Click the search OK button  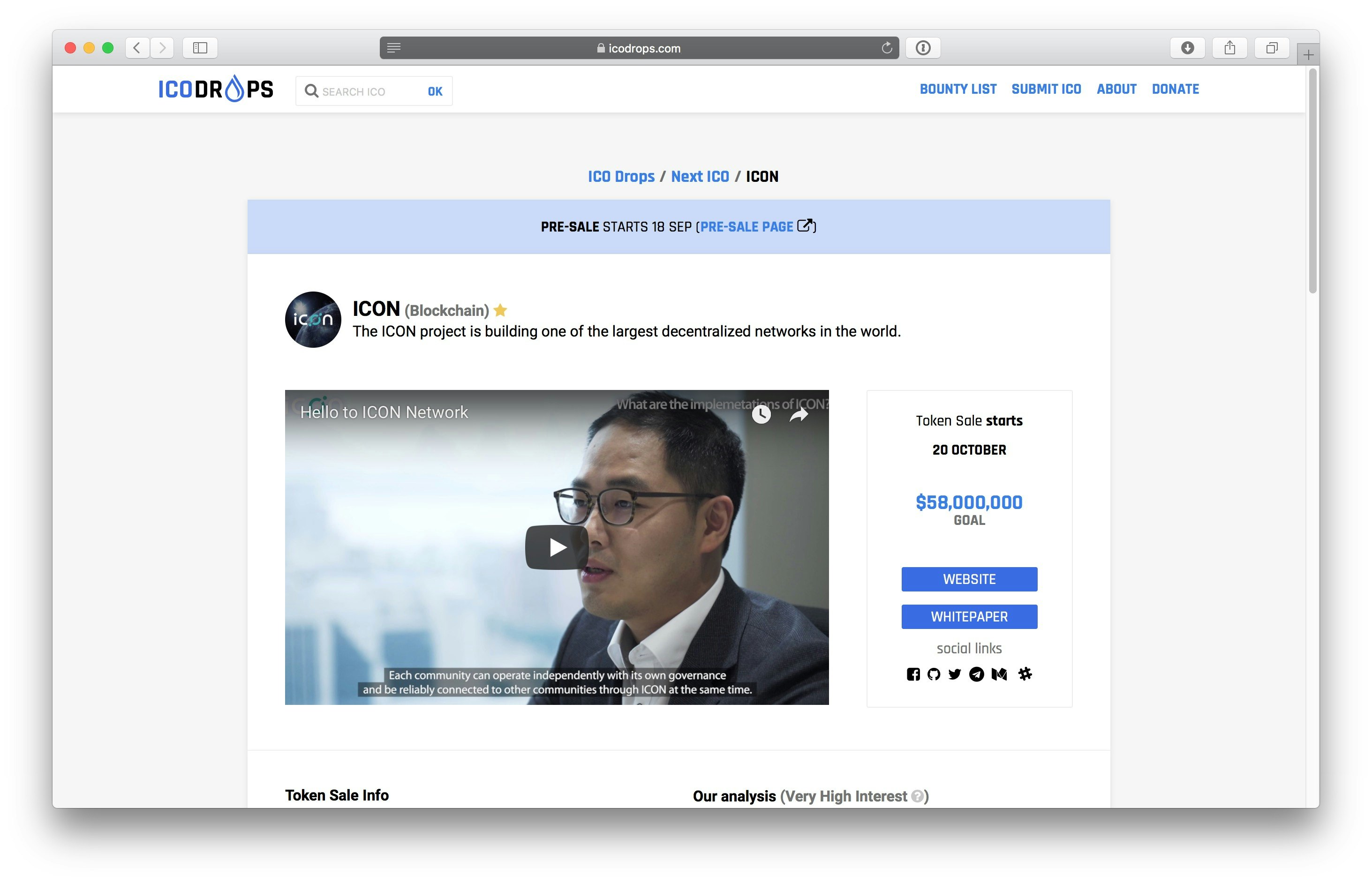435,91
